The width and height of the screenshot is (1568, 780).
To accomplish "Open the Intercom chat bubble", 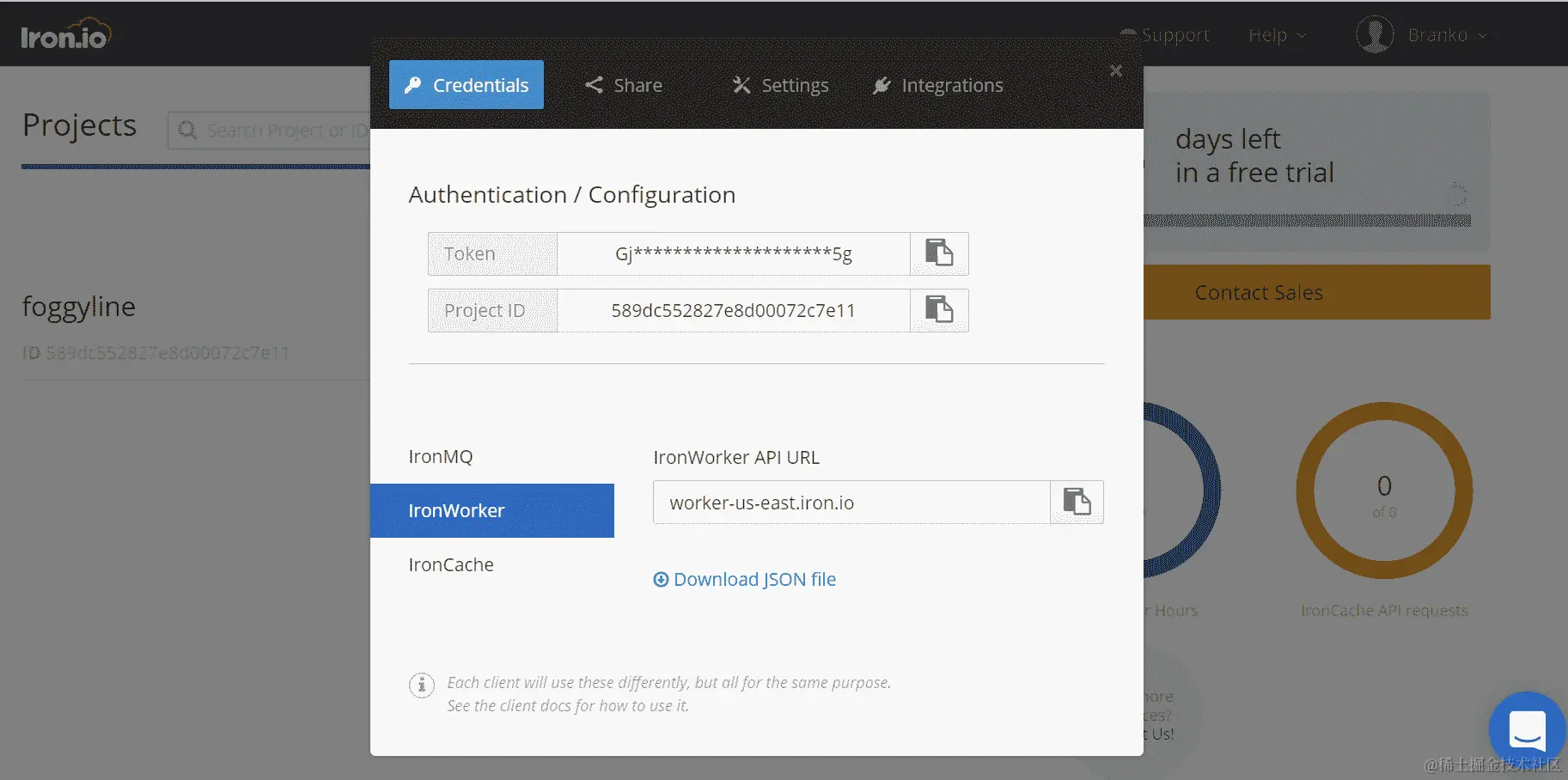I will click(1527, 730).
